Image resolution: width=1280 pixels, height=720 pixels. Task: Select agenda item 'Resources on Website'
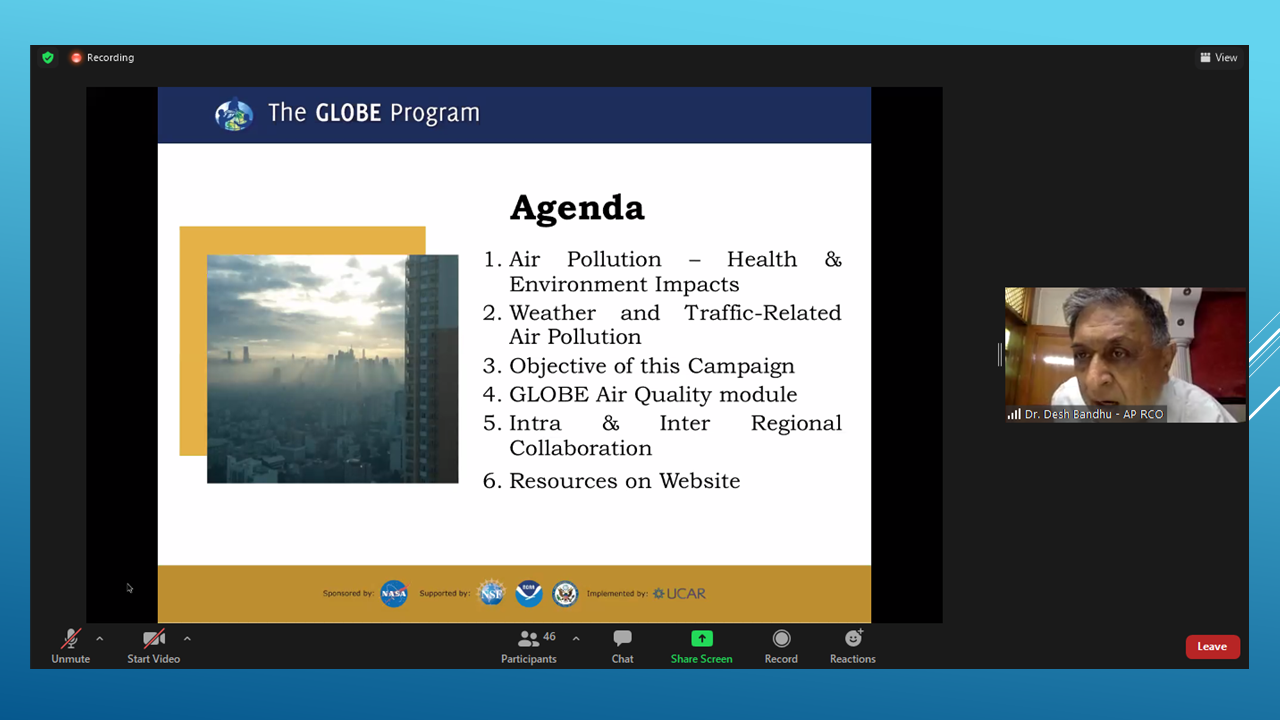(x=624, y=481)
